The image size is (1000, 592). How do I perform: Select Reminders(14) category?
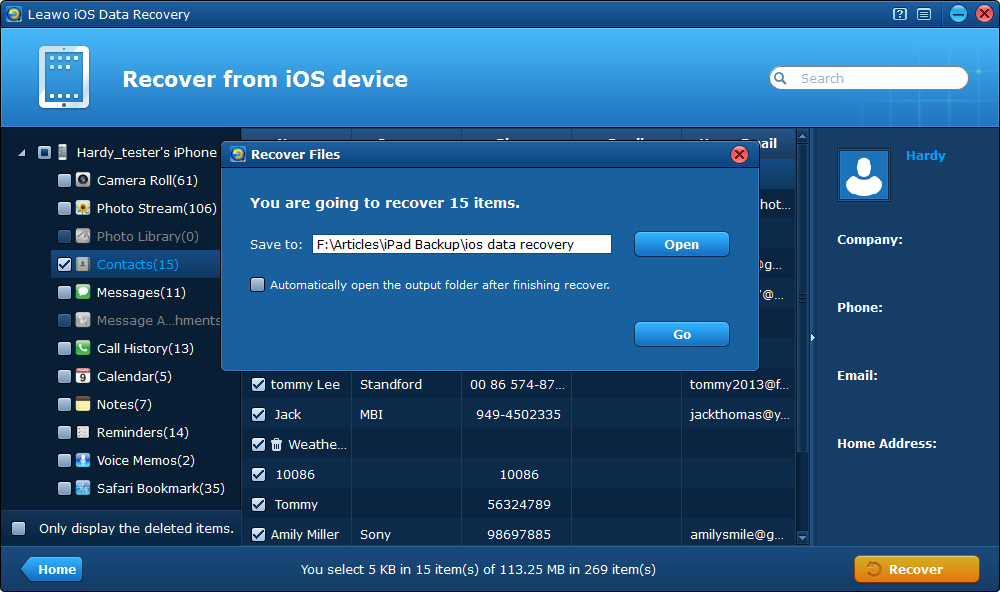143,433
